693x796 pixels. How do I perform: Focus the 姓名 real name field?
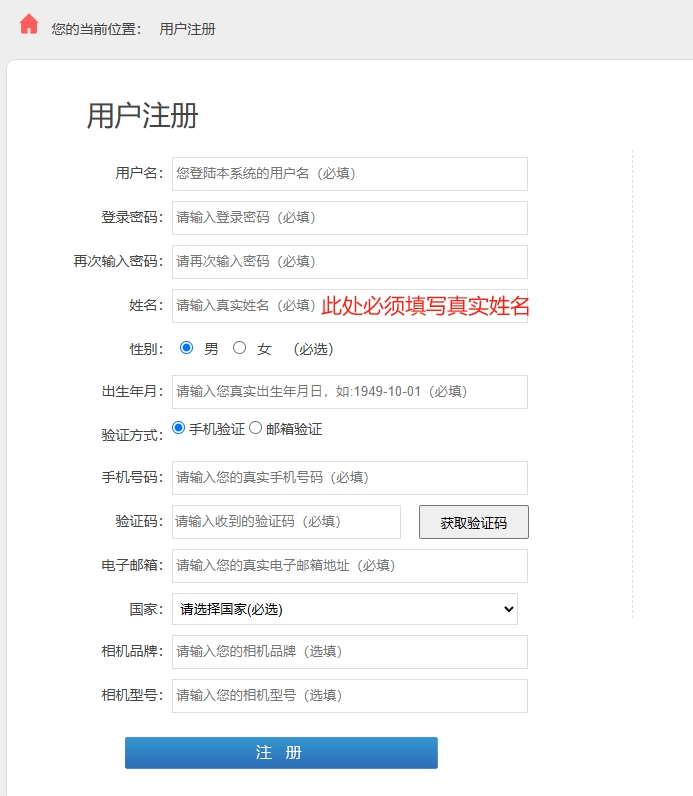pyautogui.click(x=245, y=306)
